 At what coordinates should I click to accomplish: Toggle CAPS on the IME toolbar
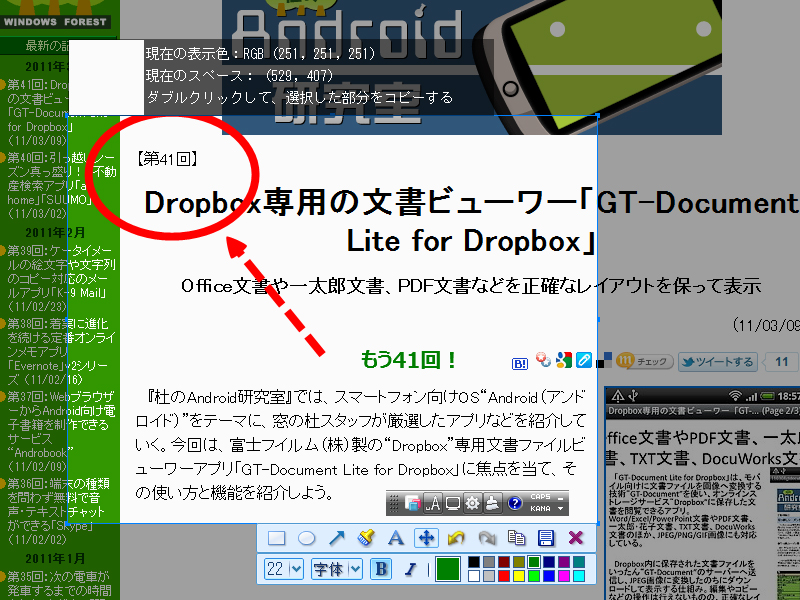click(x=541, y=495)
